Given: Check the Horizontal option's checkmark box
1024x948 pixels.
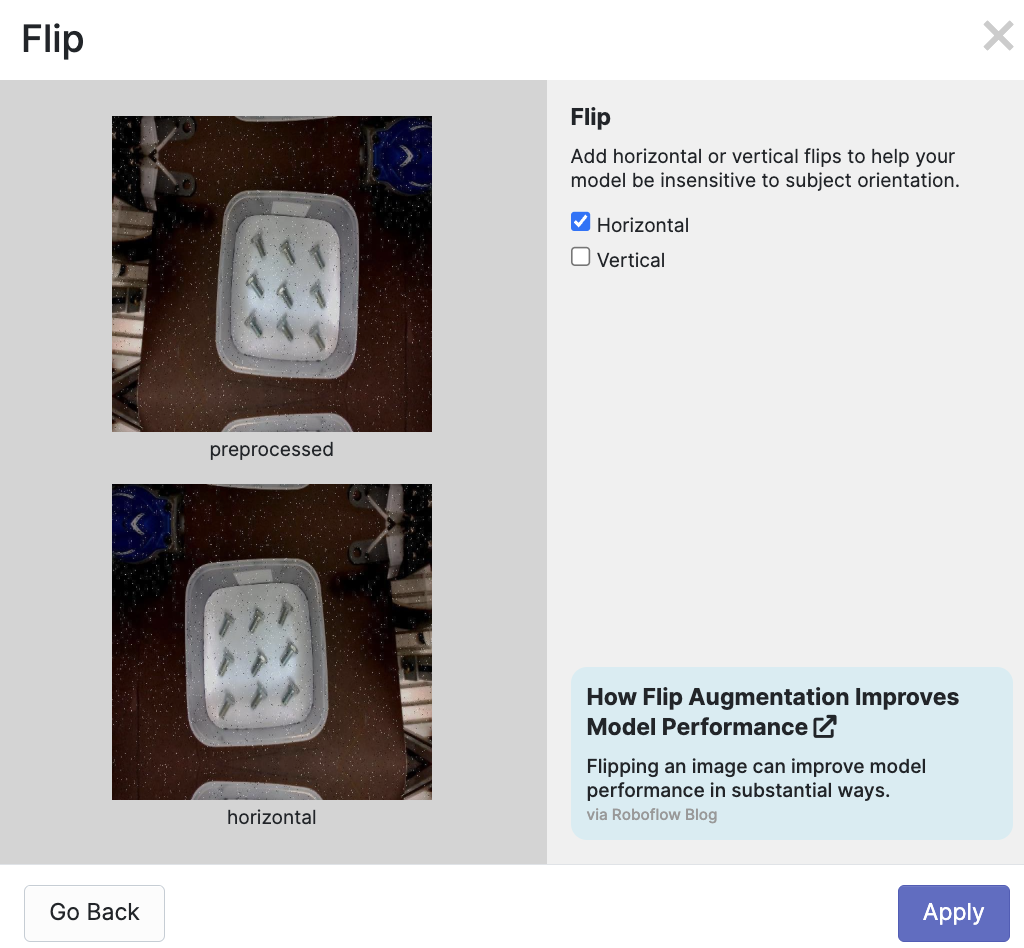Looking at the screenshot, I should point(580,221).
